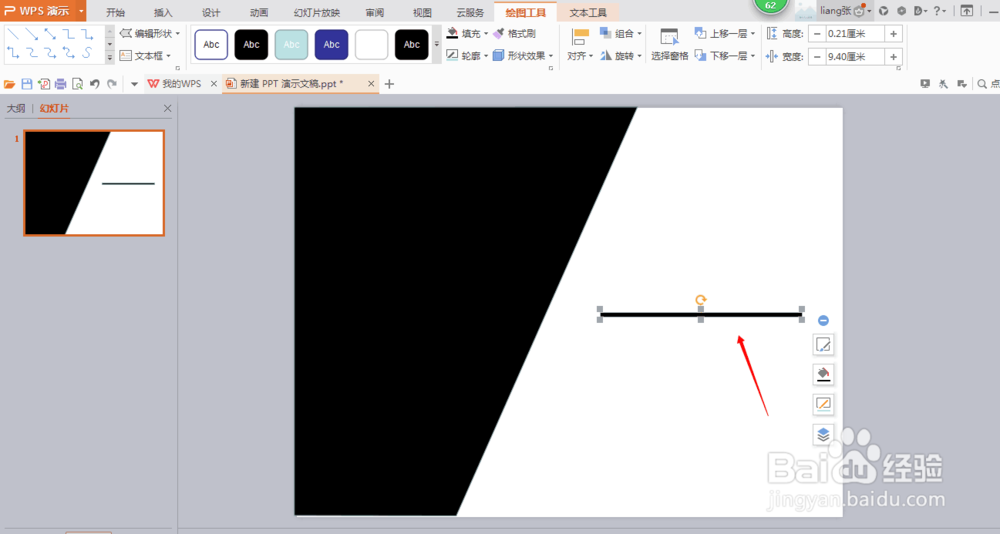Viewport: 1000px width, 534px height.
Task: Open Print Preview
Action: (77, 84)
